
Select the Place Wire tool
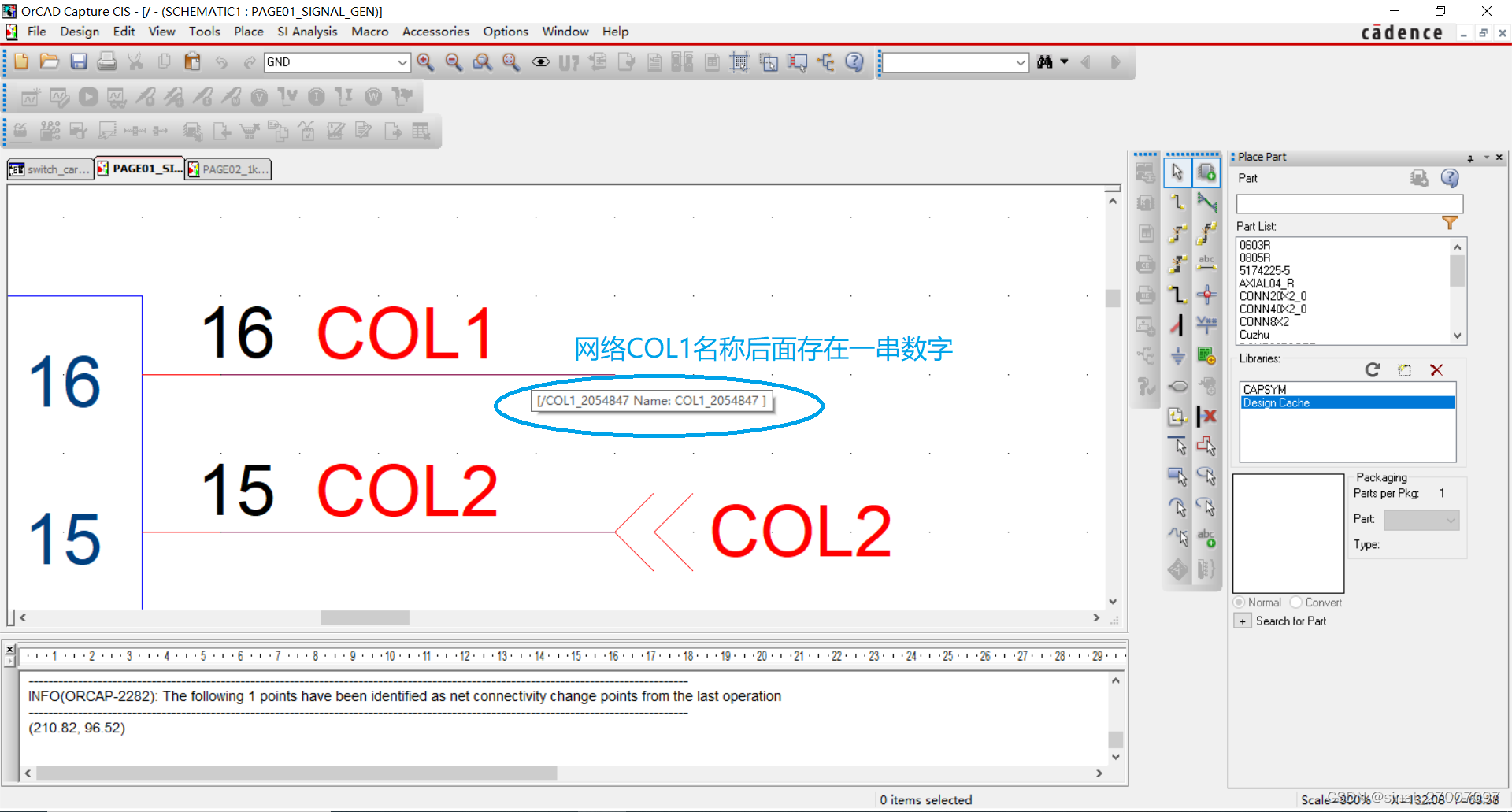click(x=1179, y=202)
